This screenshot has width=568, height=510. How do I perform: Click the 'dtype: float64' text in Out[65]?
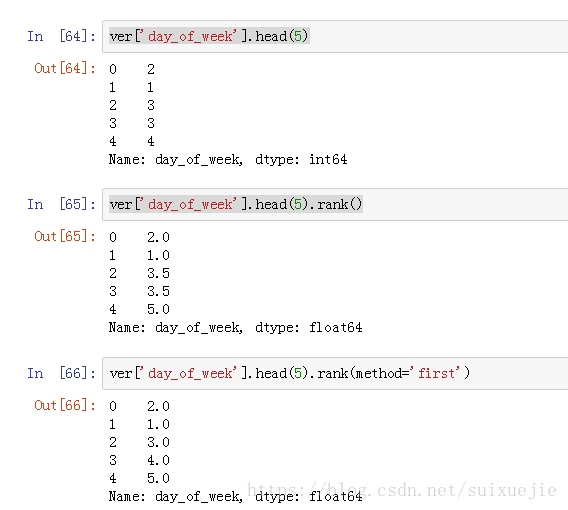[309, 327]
